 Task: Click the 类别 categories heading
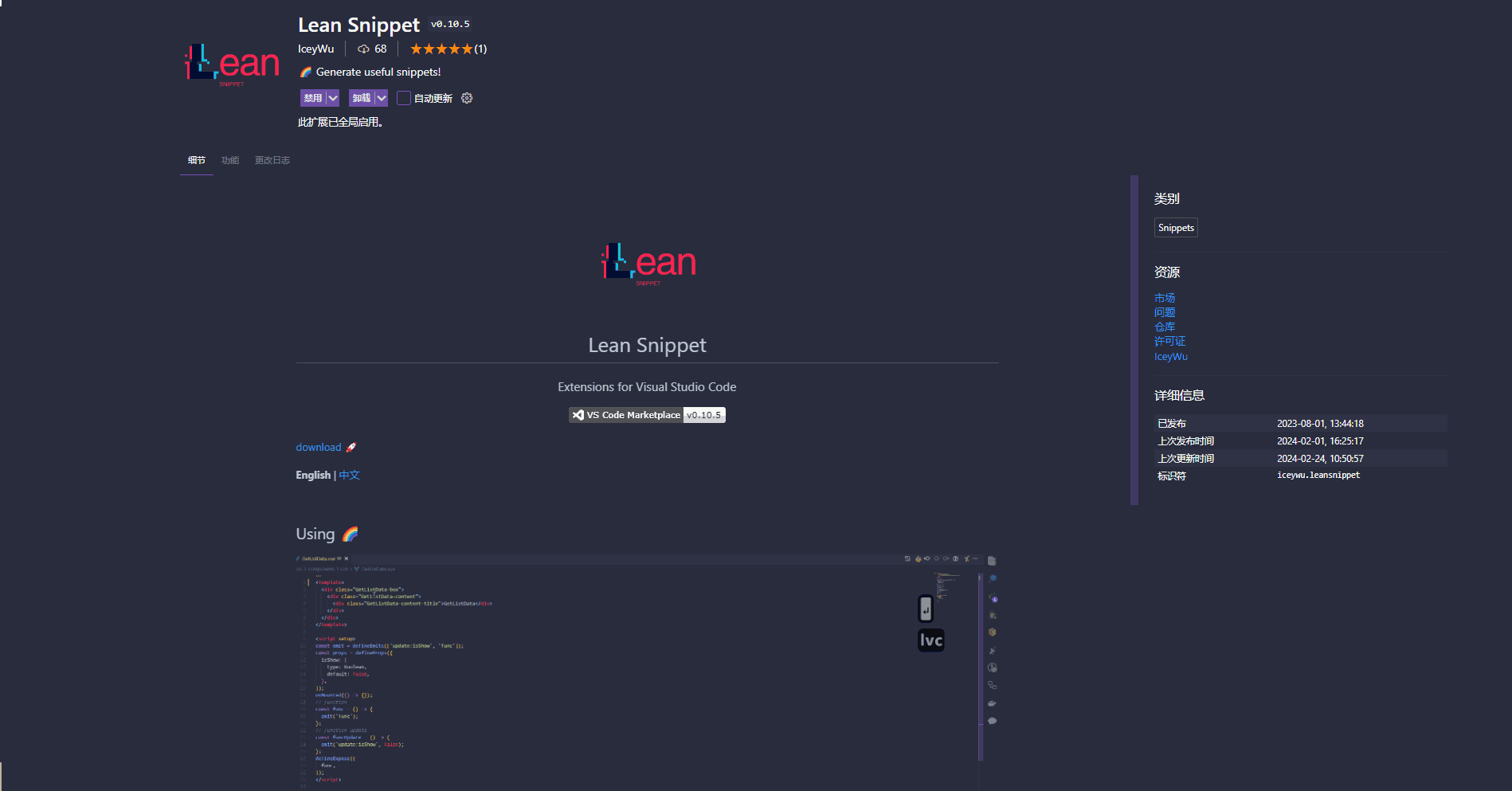tap(1167, 199)
